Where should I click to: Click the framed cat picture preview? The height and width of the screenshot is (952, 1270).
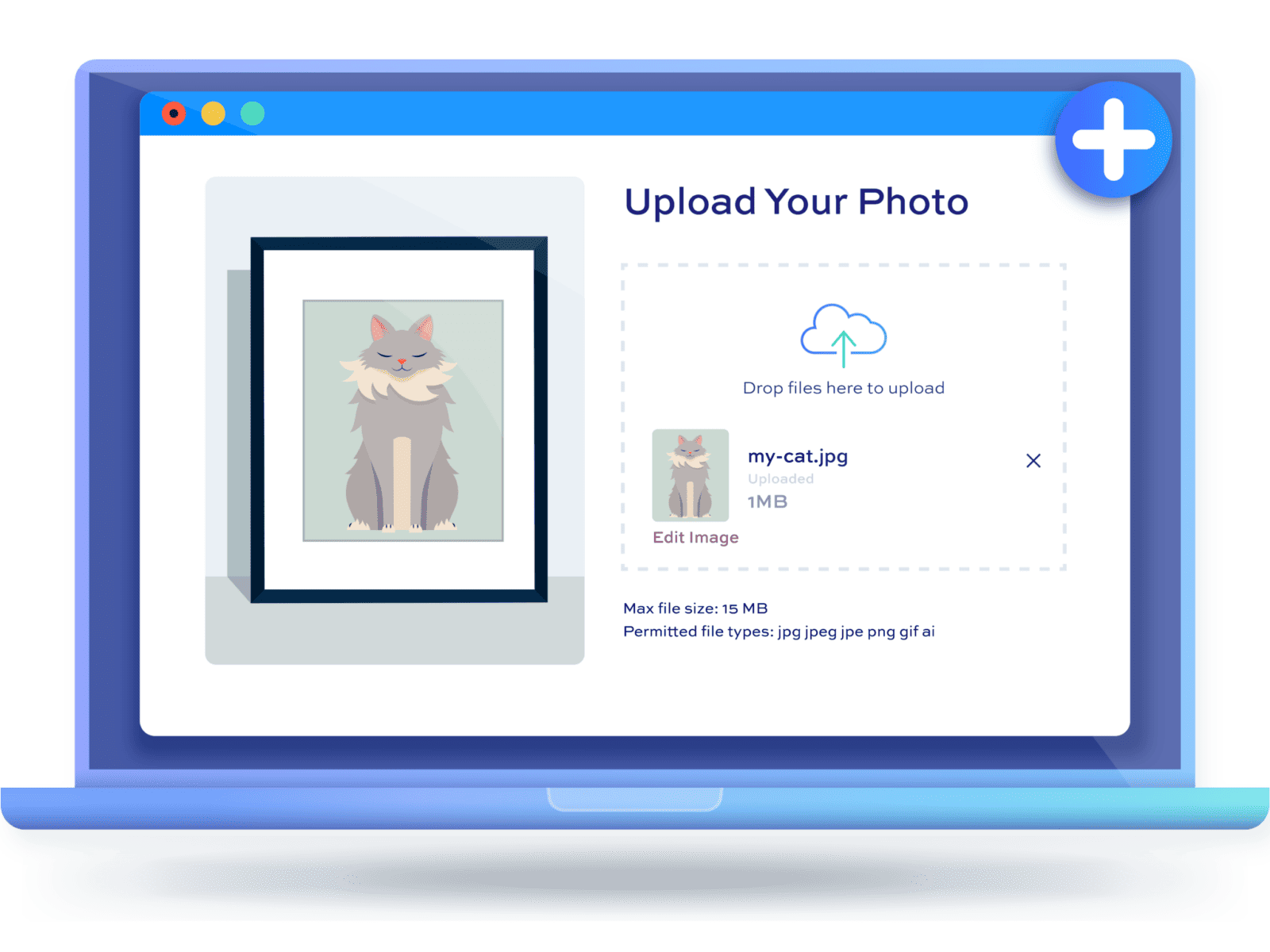[x=398, y=418]
